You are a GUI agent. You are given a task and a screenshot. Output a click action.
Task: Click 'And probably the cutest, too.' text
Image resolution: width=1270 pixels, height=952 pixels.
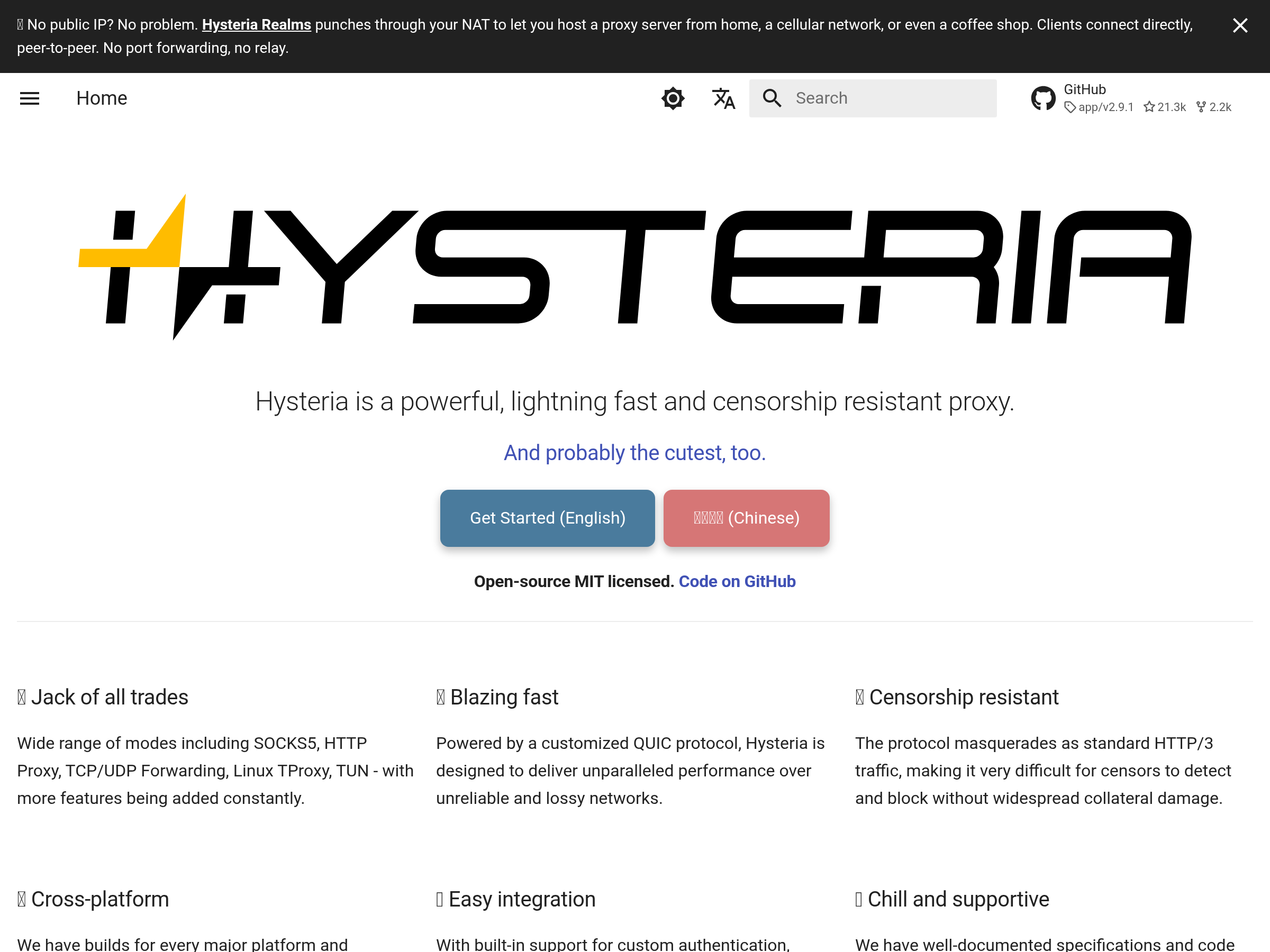click(x=635, y=453)
